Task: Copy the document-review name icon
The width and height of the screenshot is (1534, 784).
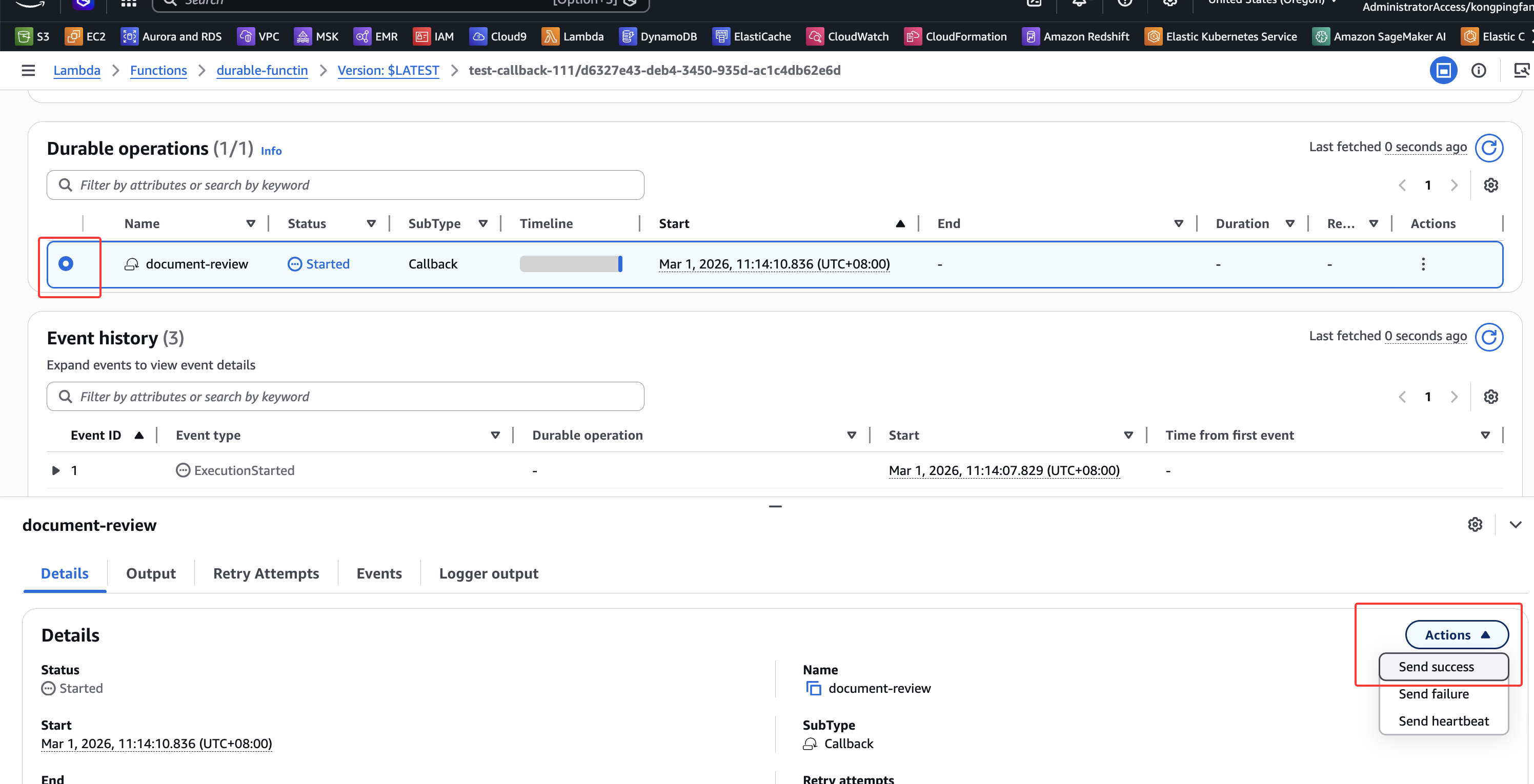Action: click(x=813, y=688)
